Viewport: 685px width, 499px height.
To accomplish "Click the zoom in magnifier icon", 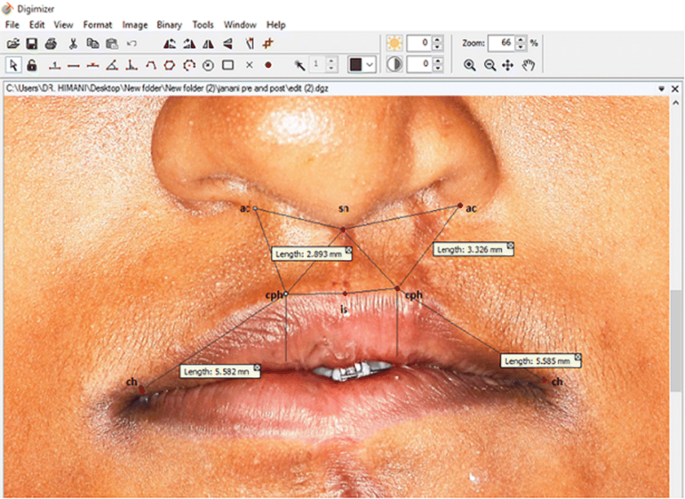I will (x=470, y=65).
